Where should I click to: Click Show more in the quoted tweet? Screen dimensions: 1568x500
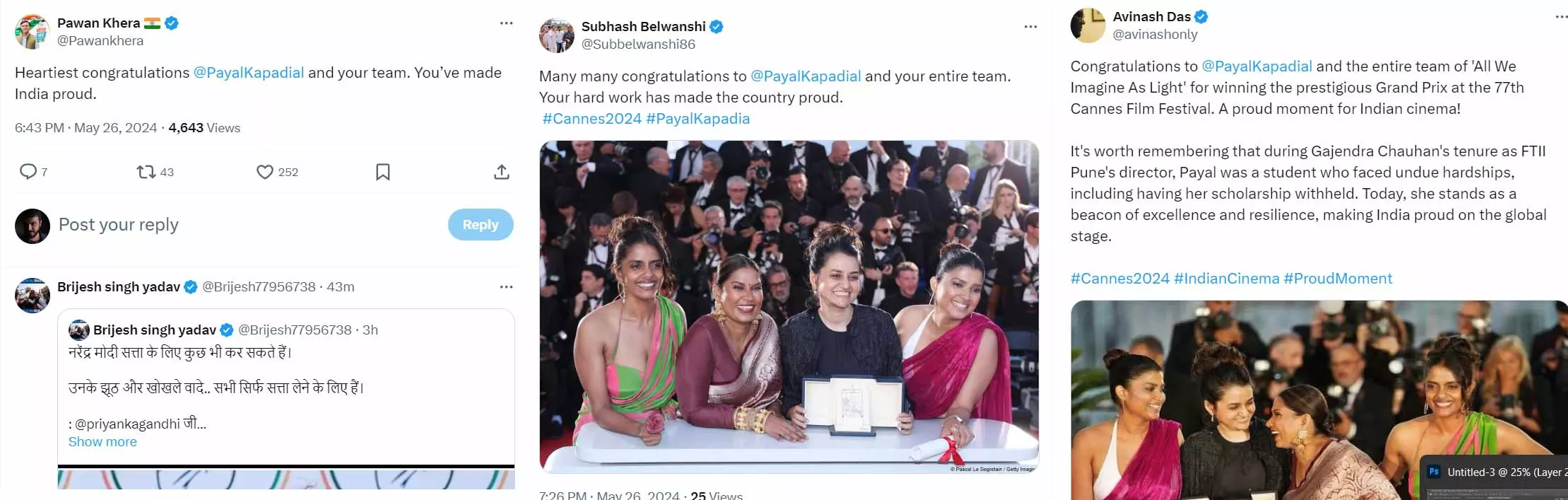pyautogui.click(x=102, y=442)
